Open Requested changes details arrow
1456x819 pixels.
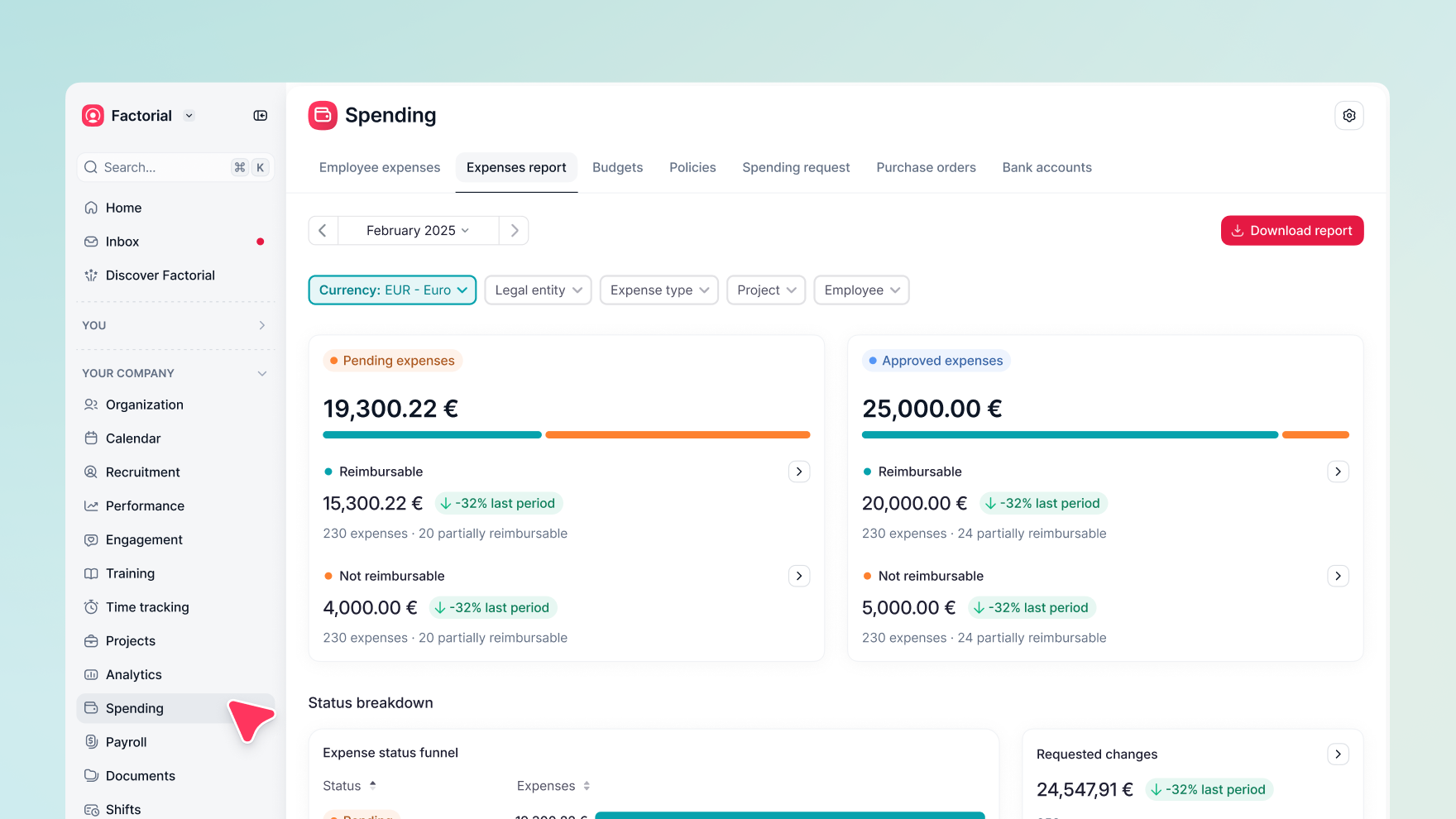(x=1338, y=754)
